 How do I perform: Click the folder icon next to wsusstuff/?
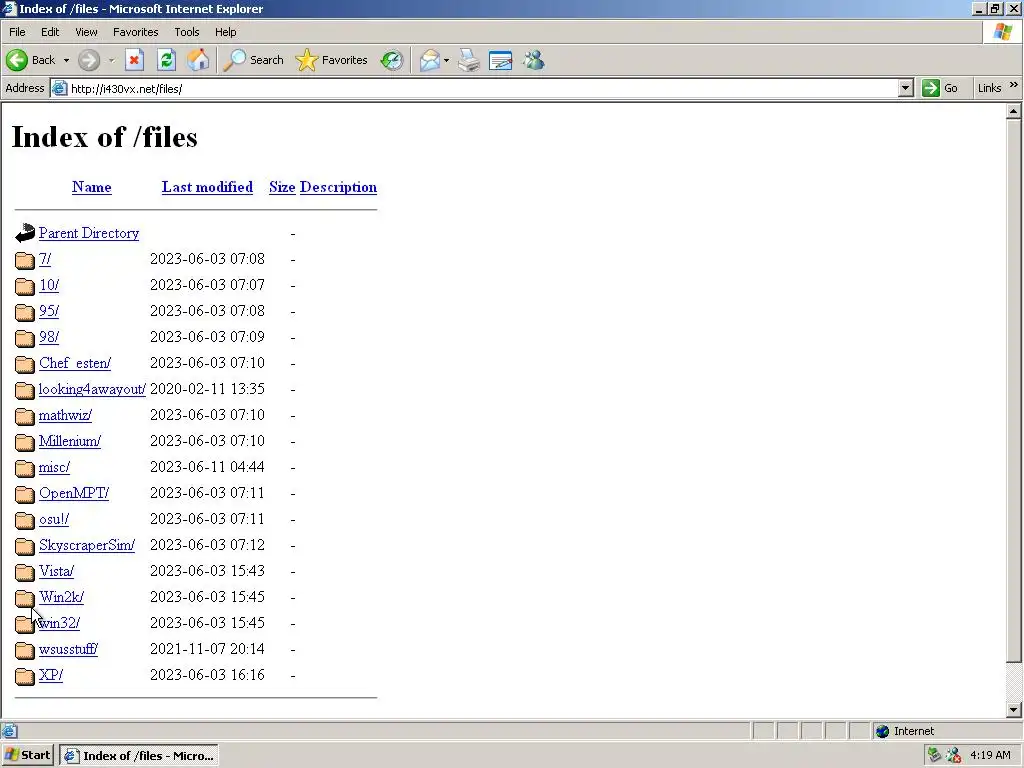[25, 650]
